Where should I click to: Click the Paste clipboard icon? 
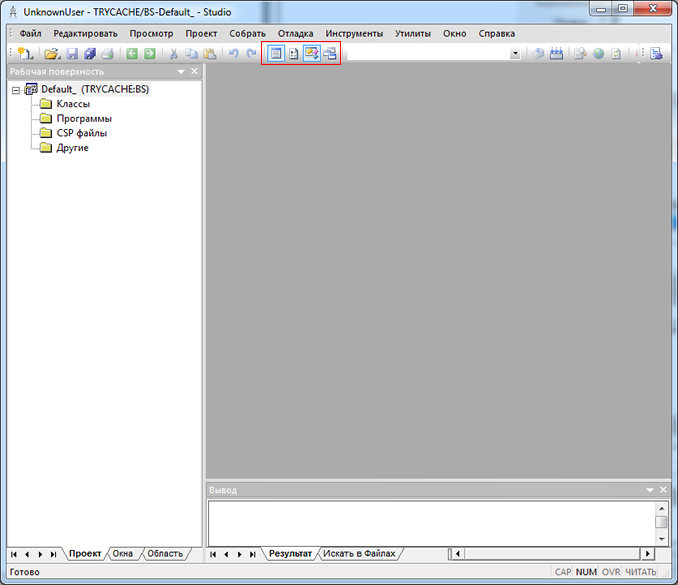click(210, 54)
